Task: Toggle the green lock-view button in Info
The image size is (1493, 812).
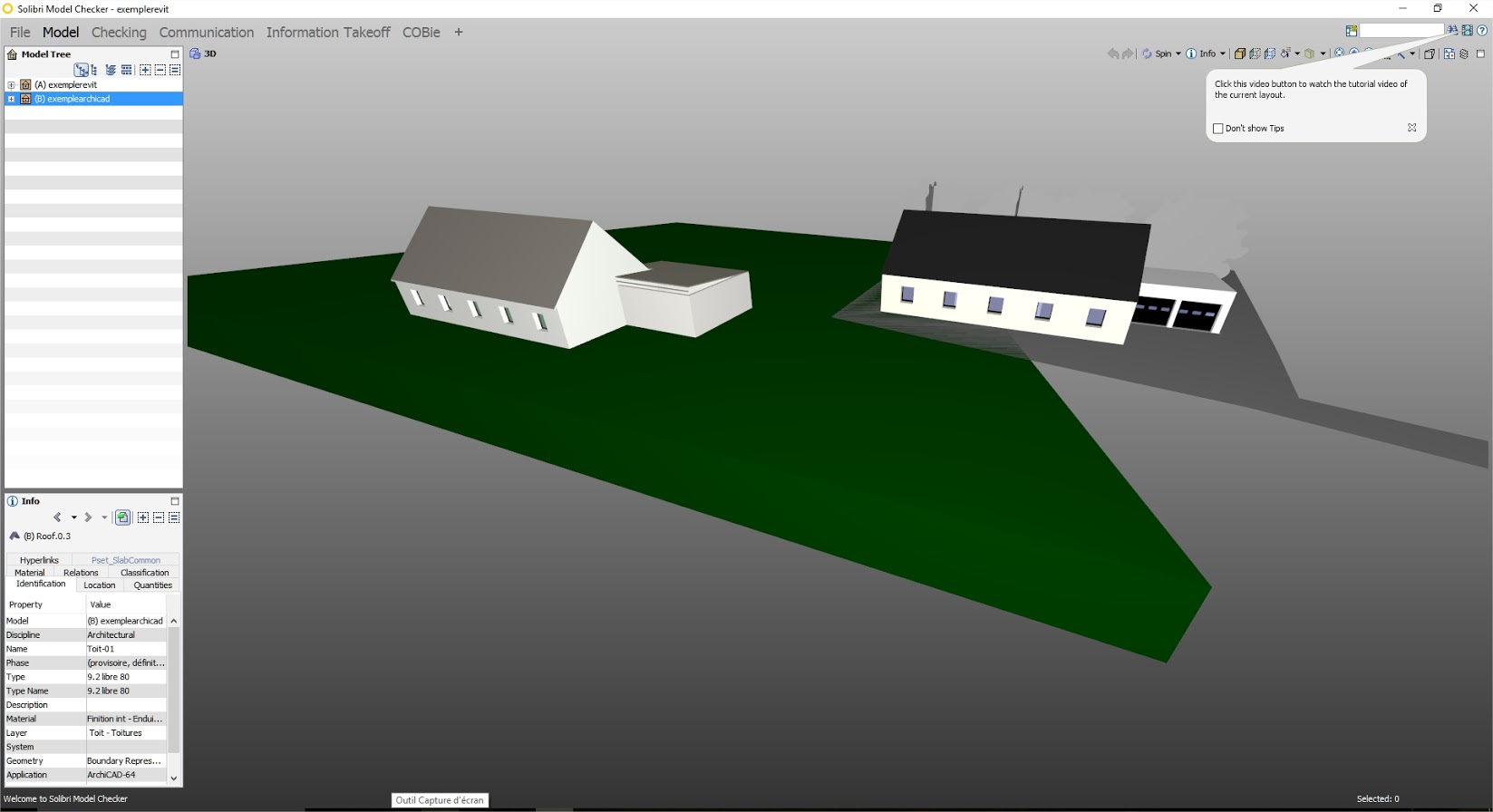Action: (122, 517)
